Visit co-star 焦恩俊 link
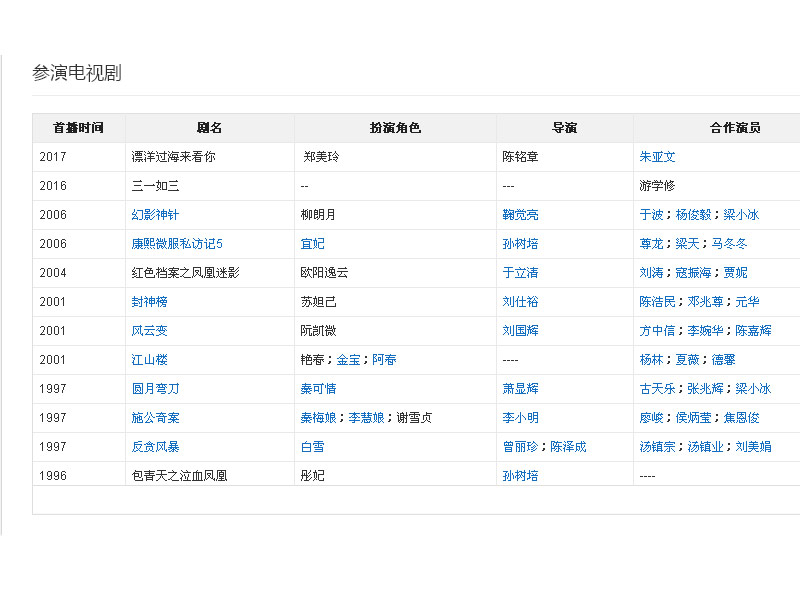800x600 pixels. (741, 418)
